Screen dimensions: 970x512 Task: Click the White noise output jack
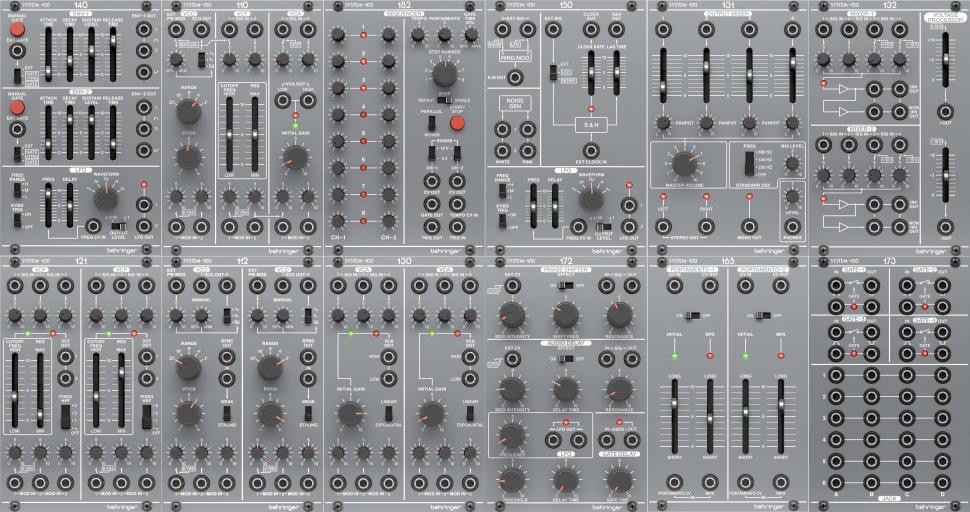502,129
